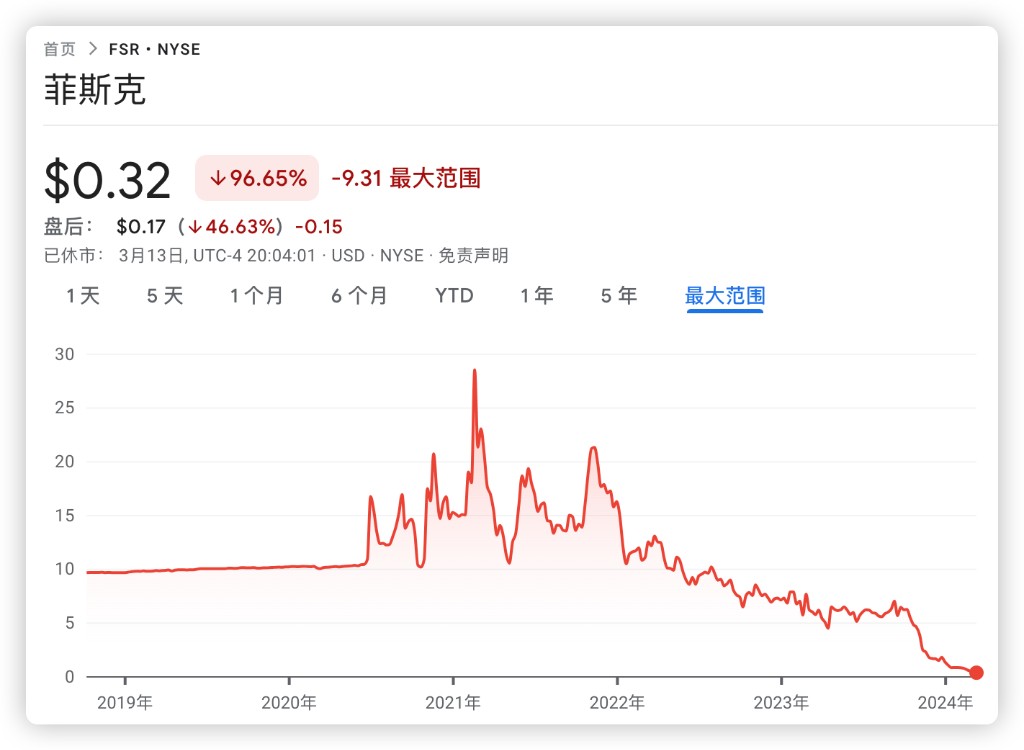Click the selected 最大范围 tab
The width and height of the screenshot is (1024, 750).
click(x=725, y=296)
